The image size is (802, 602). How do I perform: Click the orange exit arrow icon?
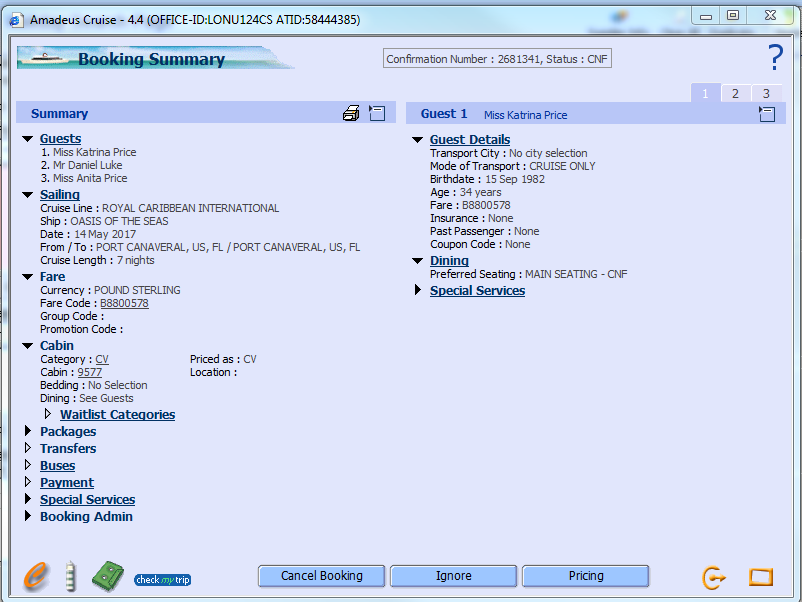coord(714,578)
